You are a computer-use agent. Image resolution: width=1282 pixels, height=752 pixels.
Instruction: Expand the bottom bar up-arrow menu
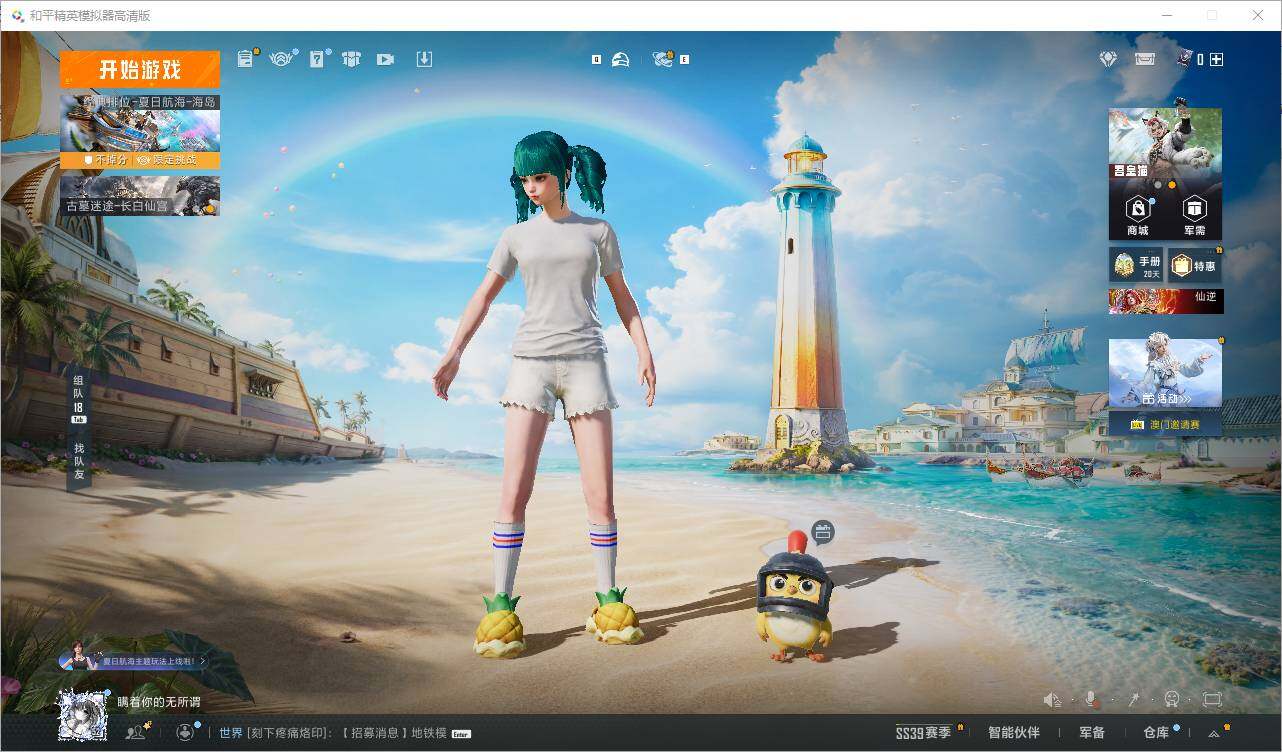click(x=1214, y=734)
